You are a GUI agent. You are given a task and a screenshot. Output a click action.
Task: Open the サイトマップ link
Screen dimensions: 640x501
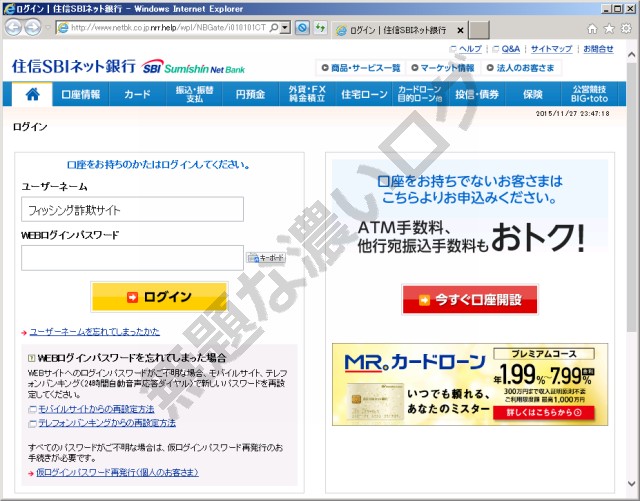click(551, 49)
